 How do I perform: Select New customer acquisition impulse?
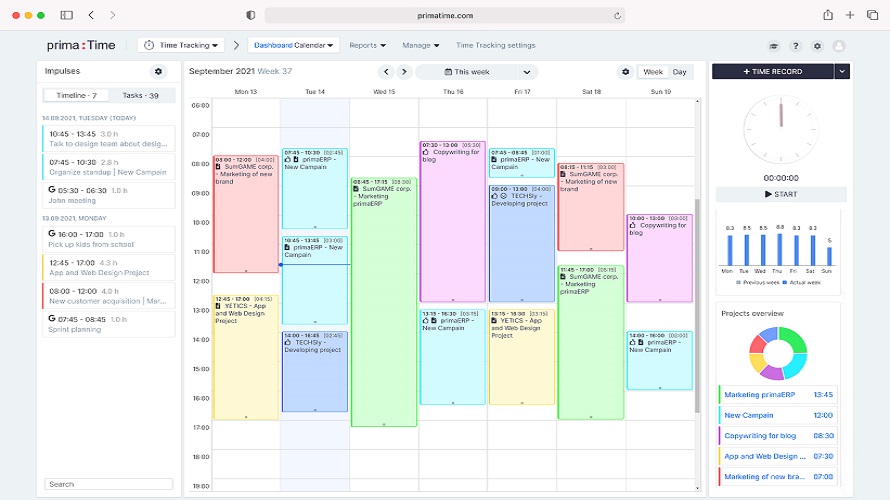(x=108, y=296)
